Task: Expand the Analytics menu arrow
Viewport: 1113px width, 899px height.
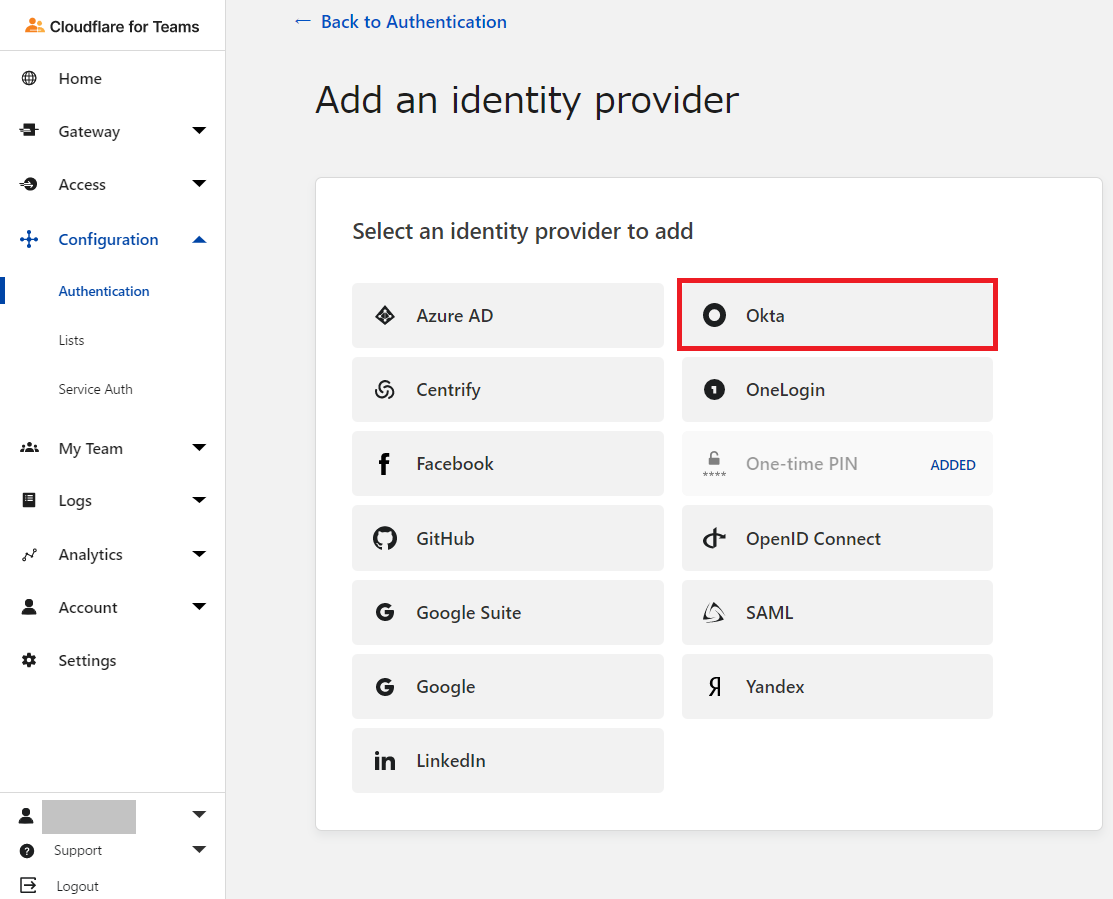Action: pyautogui.click(x=199, y=553)
